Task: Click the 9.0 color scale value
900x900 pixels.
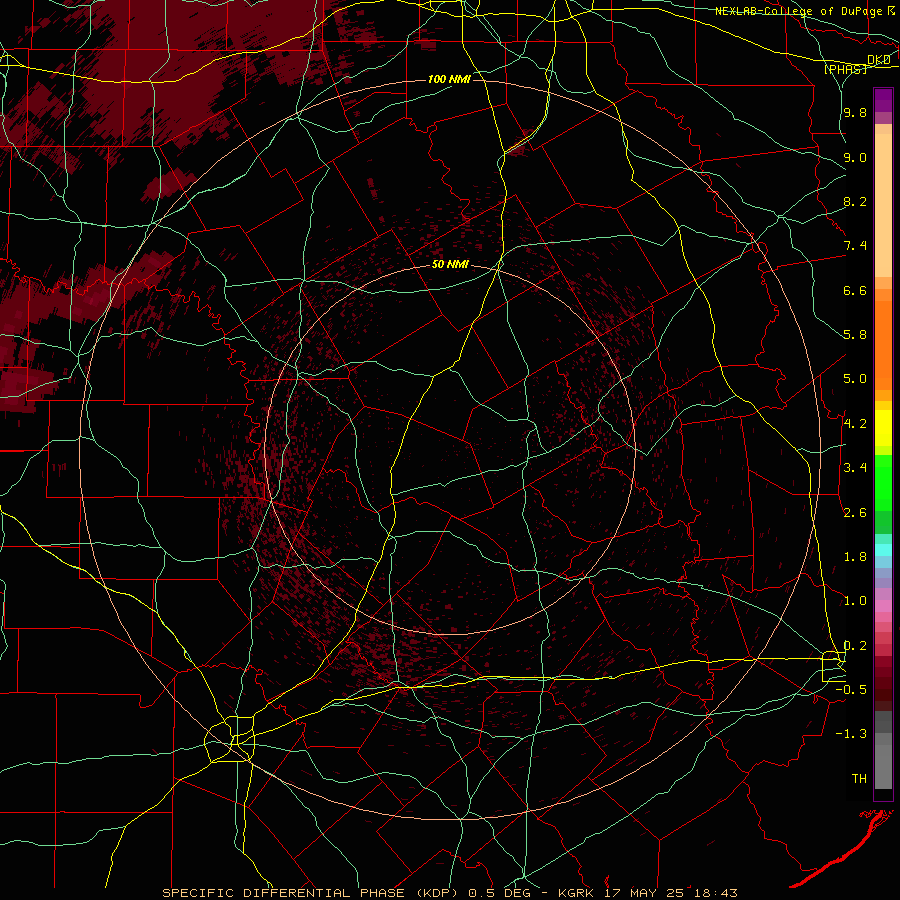Action: (x=855, y=157)
